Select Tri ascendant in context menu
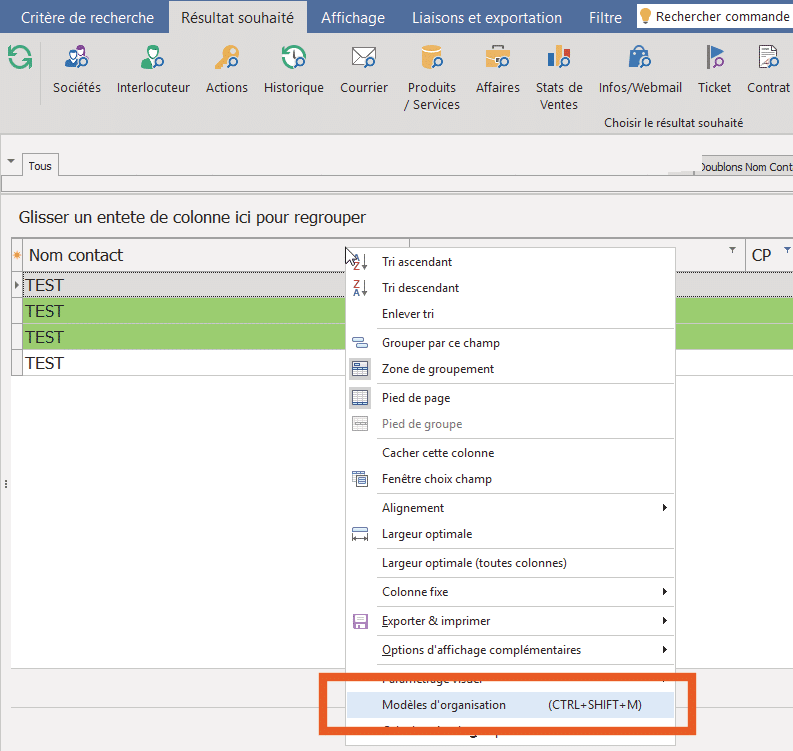Viewport: 793px width, 751px height. (x=416, y=262)
